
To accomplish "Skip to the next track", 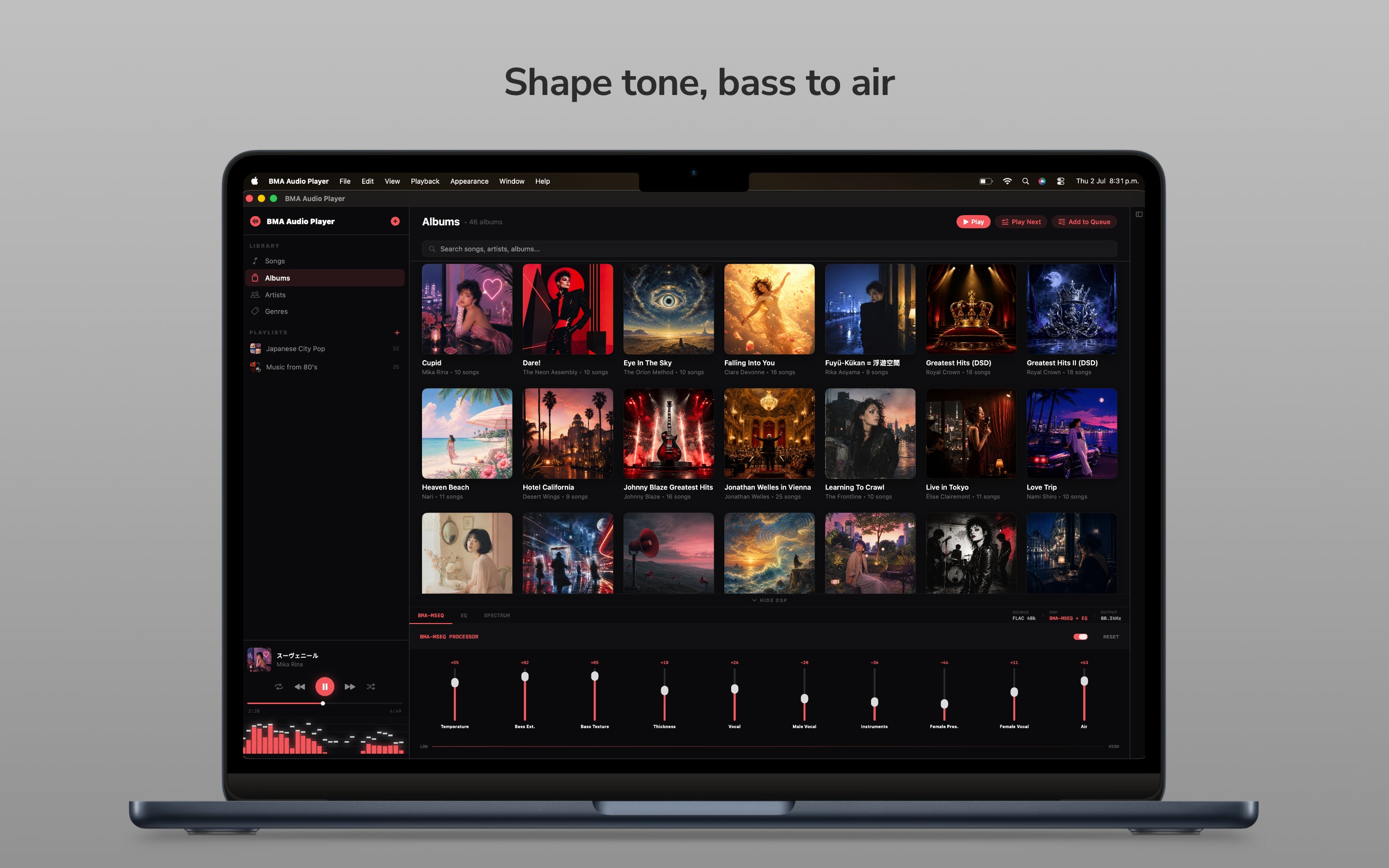I will pos(350,687).
